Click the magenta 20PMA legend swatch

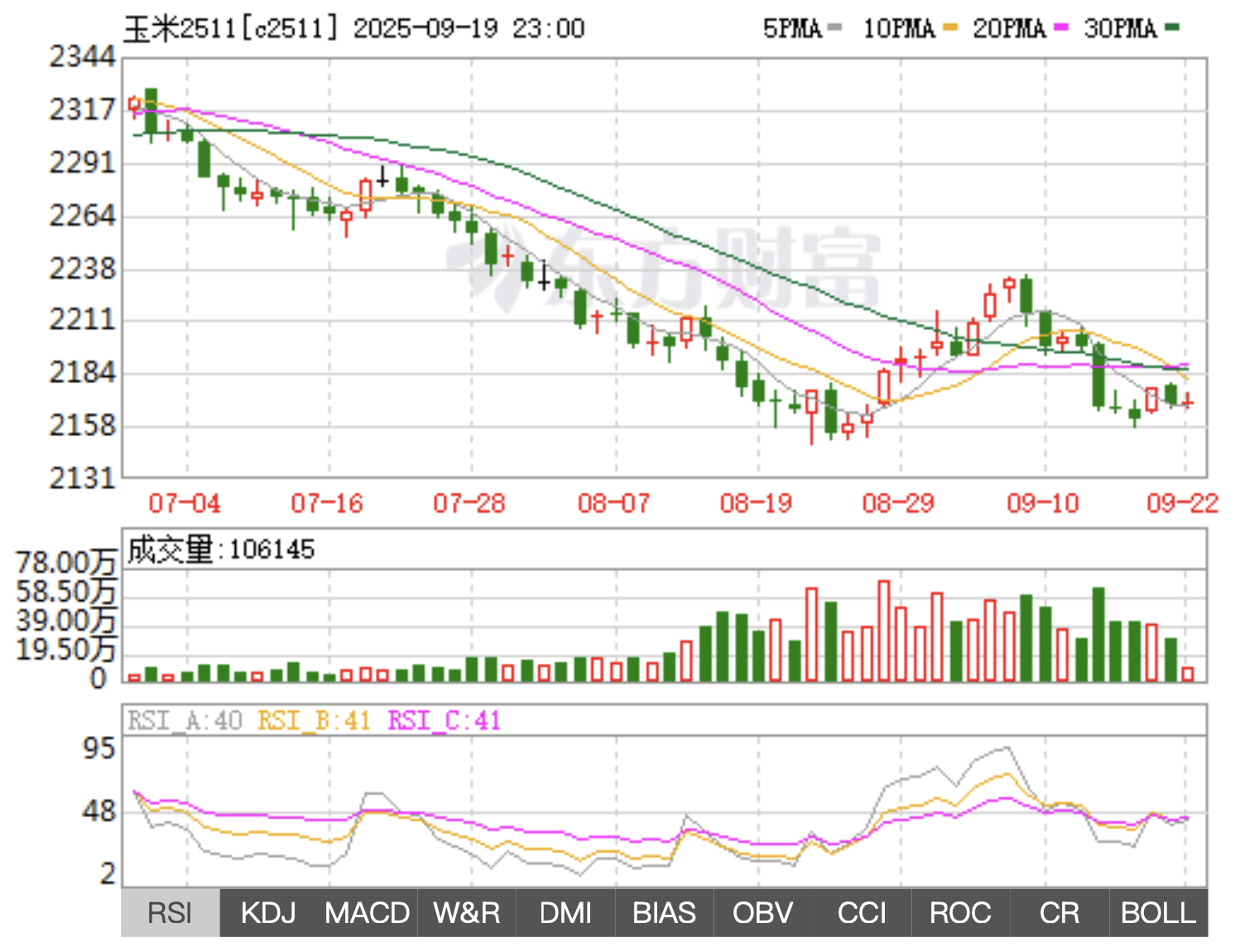tap(1060, 28)
